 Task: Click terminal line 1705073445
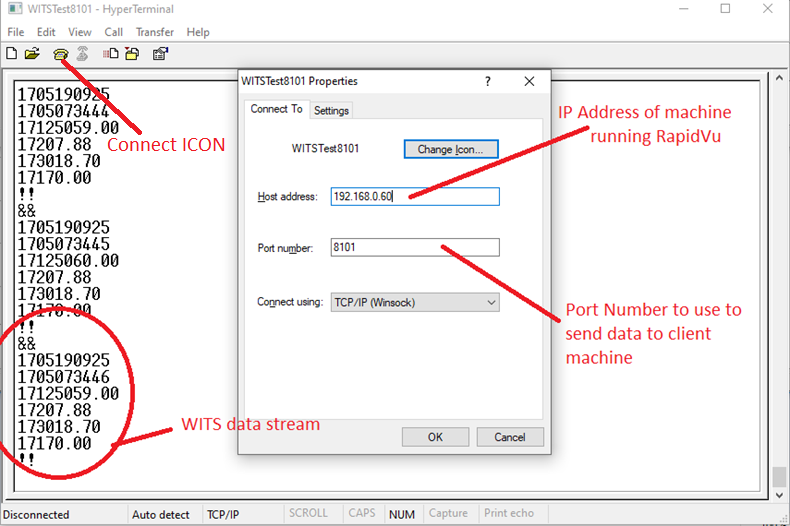[x=63, y=244]
